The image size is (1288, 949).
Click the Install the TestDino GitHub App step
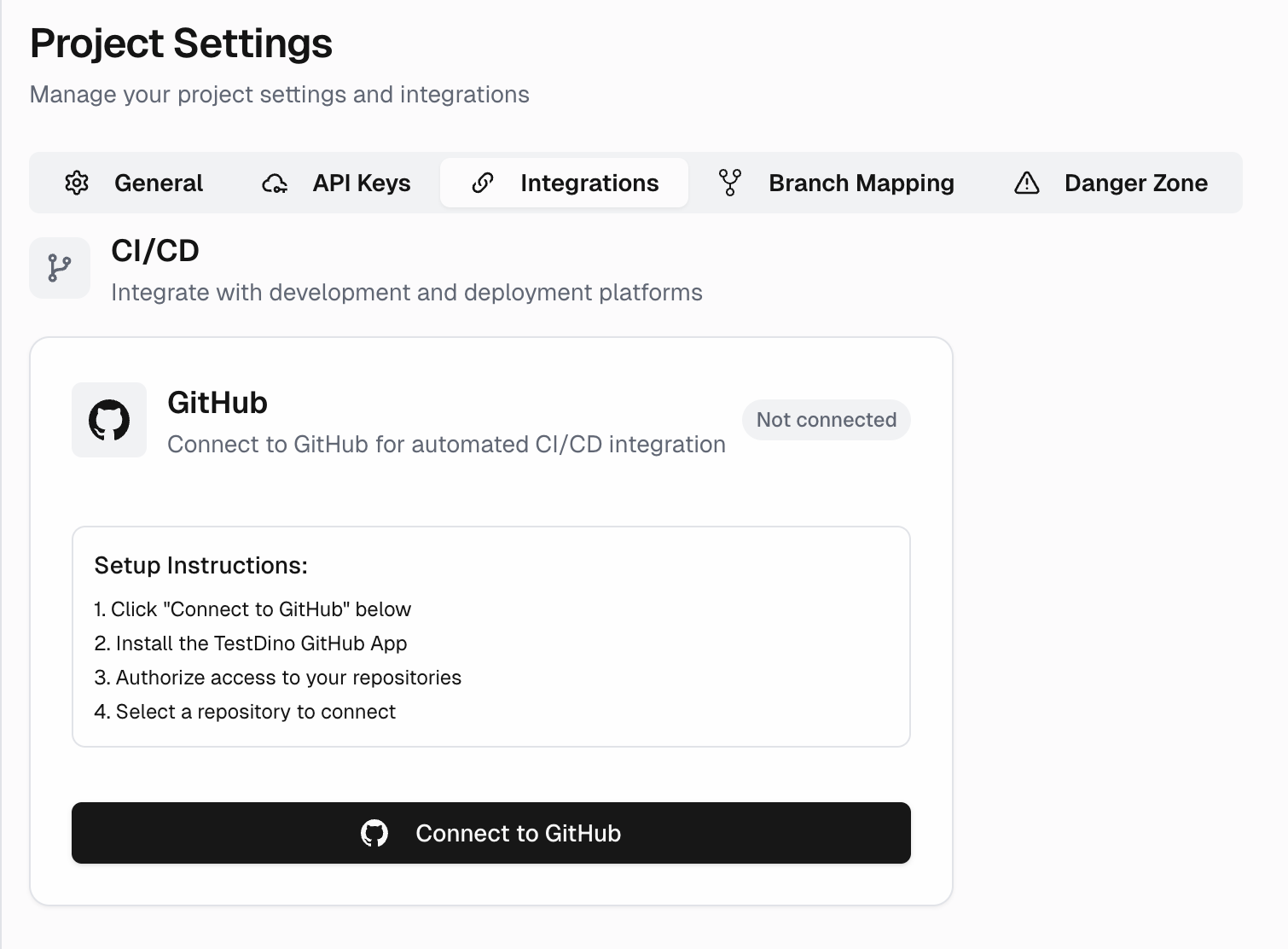click(251, 643)
